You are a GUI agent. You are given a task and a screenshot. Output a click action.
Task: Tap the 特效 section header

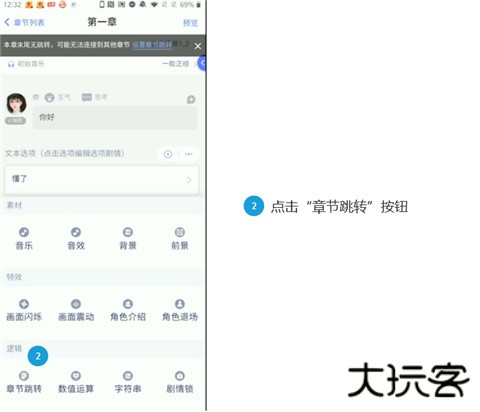pos(14,277)
